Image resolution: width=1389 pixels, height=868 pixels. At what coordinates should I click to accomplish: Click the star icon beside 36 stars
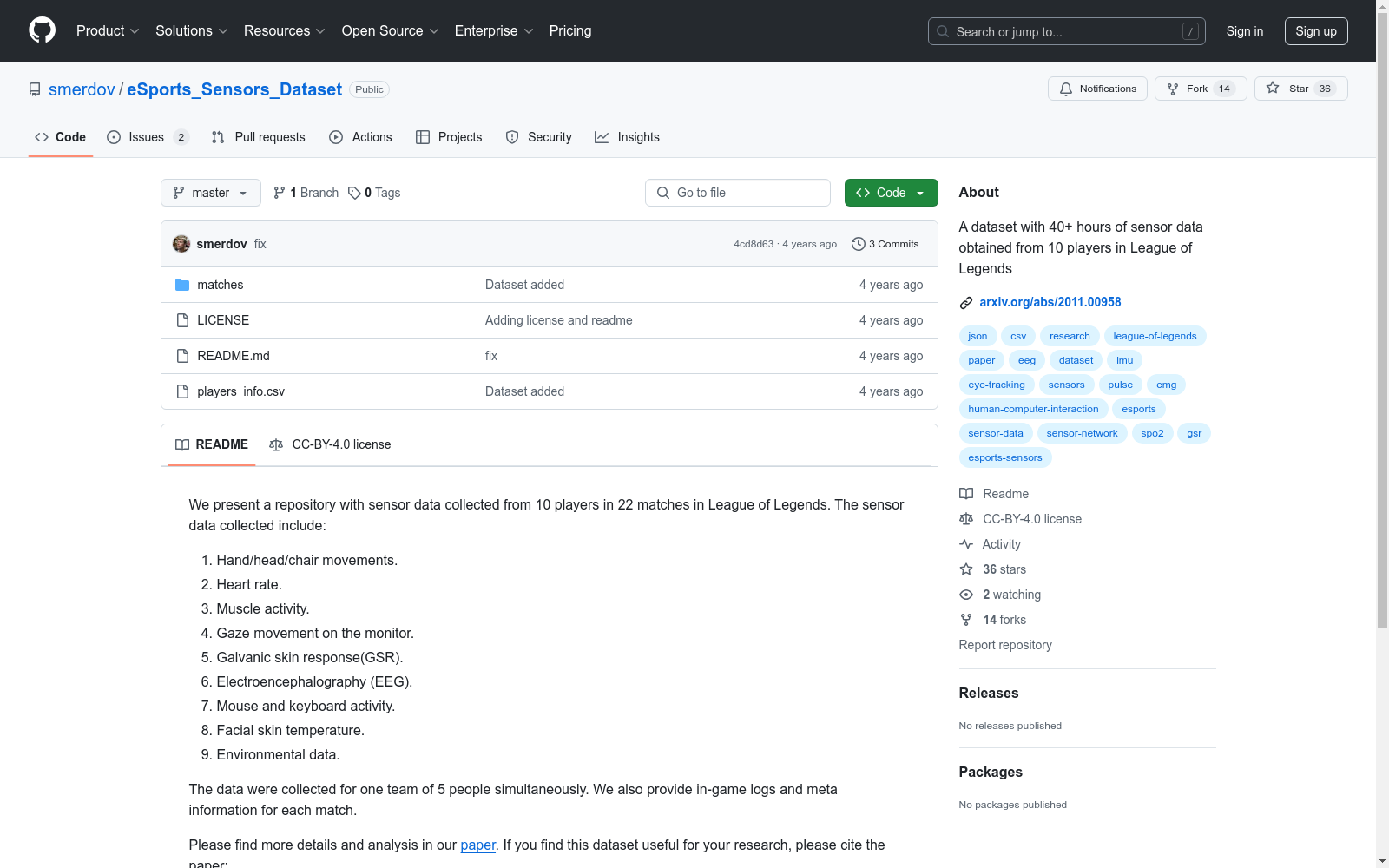(x=966, y=569)
